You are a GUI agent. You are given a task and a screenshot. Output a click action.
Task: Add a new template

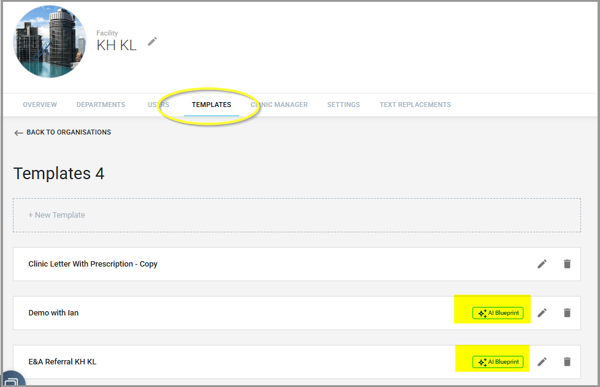point(297,215)
